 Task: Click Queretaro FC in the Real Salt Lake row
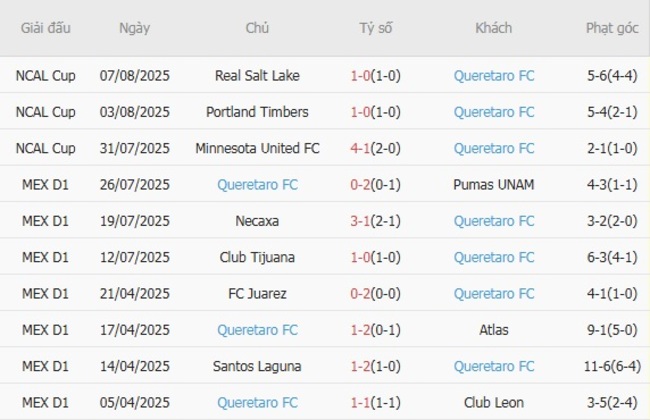[x=493, y=75]
